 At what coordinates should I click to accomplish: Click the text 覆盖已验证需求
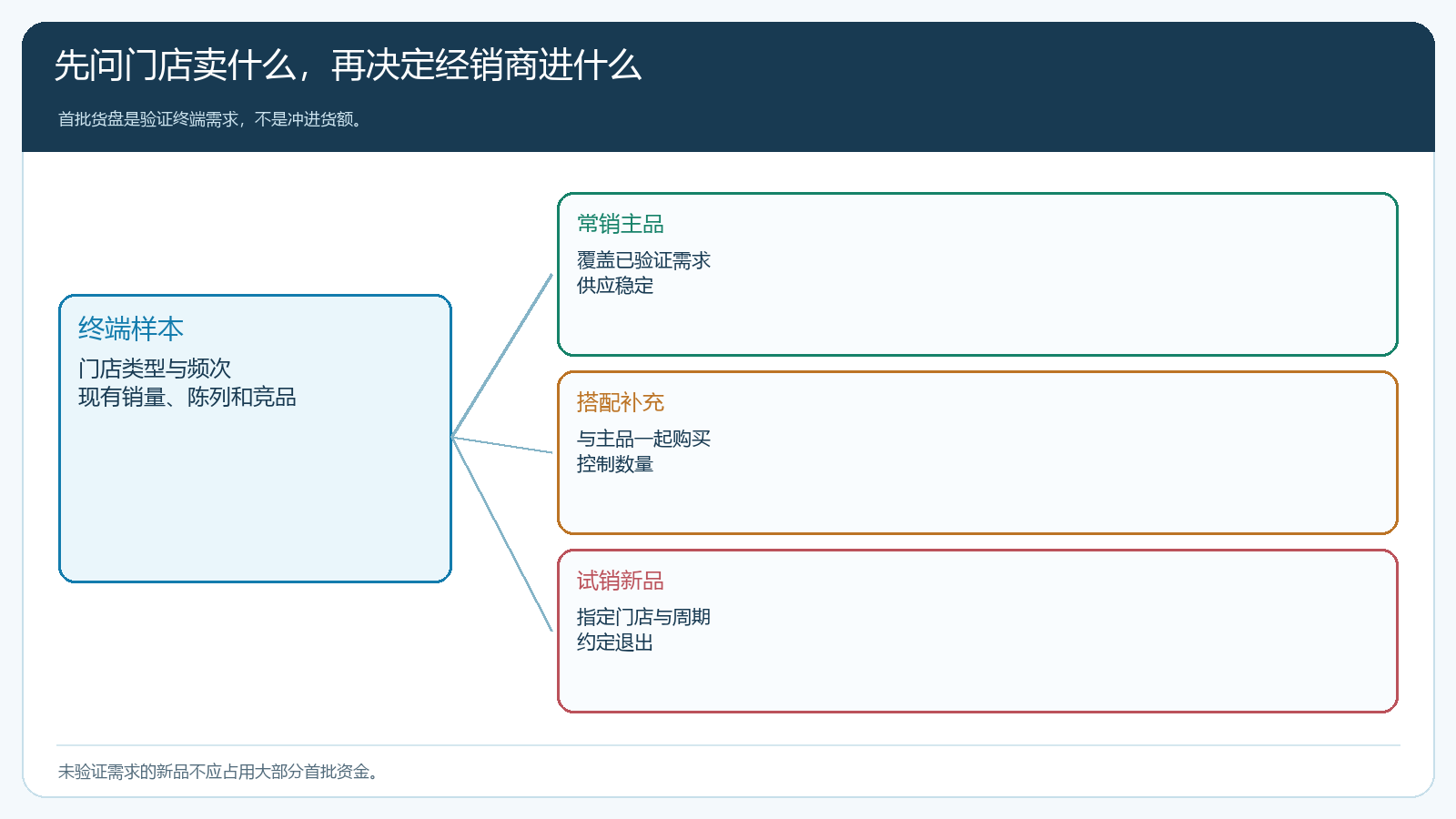(x=643, y=260)
